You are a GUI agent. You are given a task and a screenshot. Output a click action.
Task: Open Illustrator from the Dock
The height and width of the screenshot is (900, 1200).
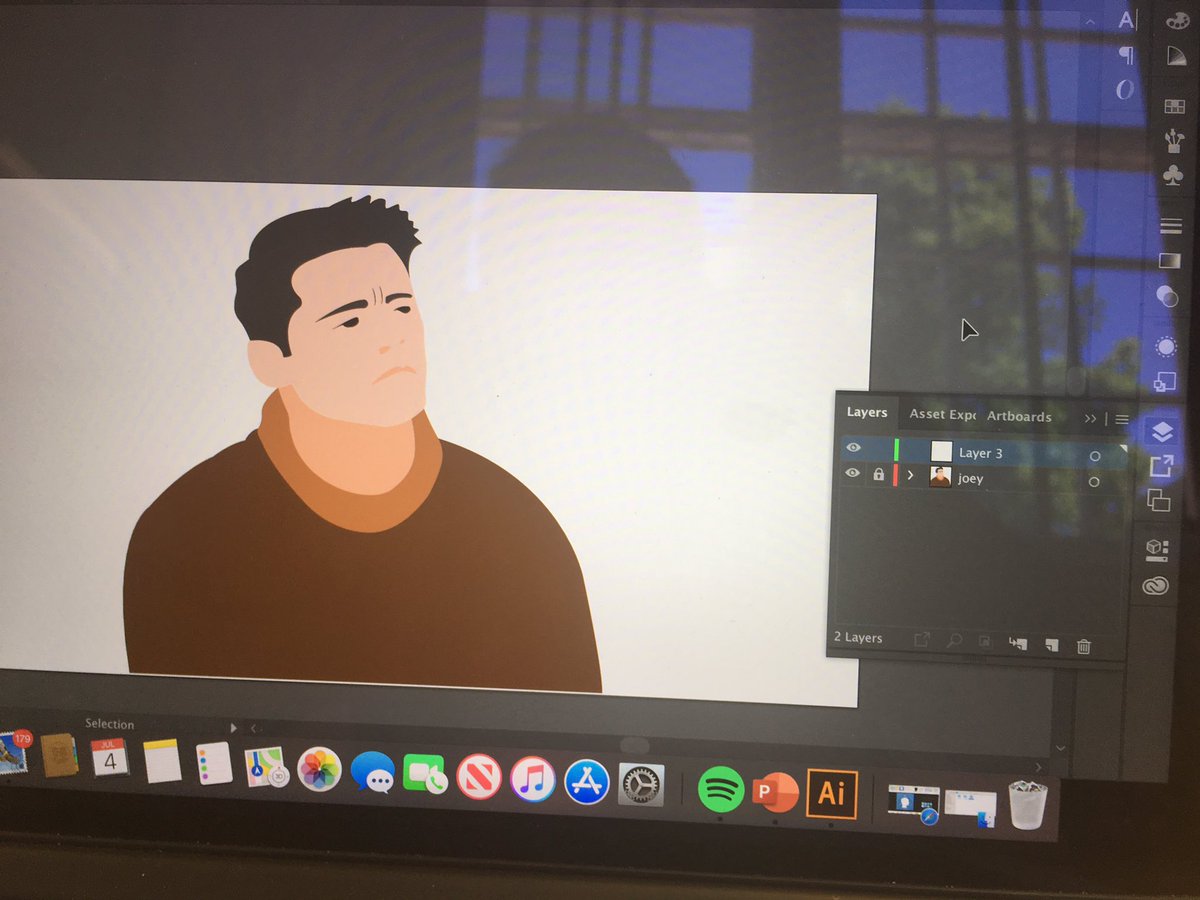[x=832, y=794]
